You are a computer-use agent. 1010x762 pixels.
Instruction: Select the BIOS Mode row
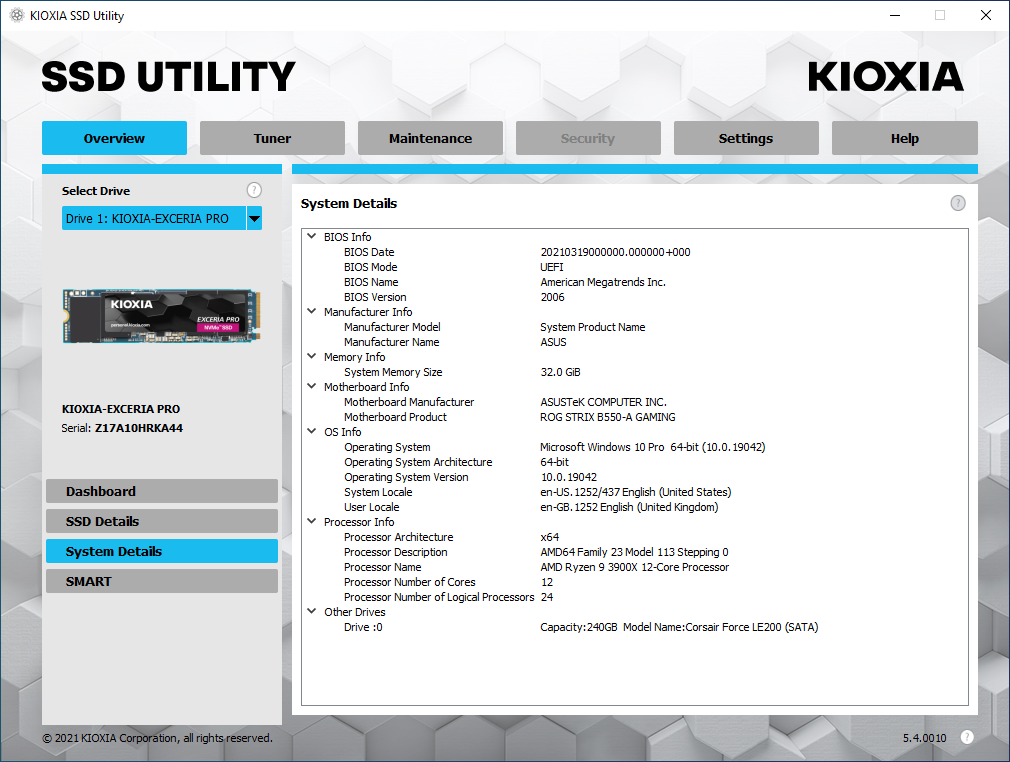click(x=634, y=267)
